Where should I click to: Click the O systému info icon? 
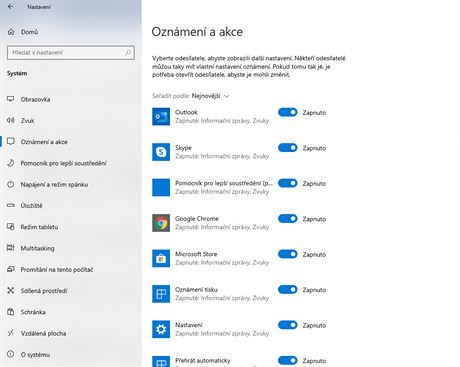point(11,354)
